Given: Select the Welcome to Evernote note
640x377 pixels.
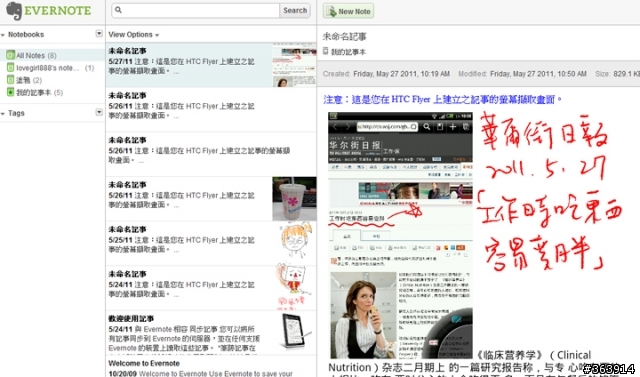Looking at the screenshot, I should pyautogui.click(x=211, y=367).
